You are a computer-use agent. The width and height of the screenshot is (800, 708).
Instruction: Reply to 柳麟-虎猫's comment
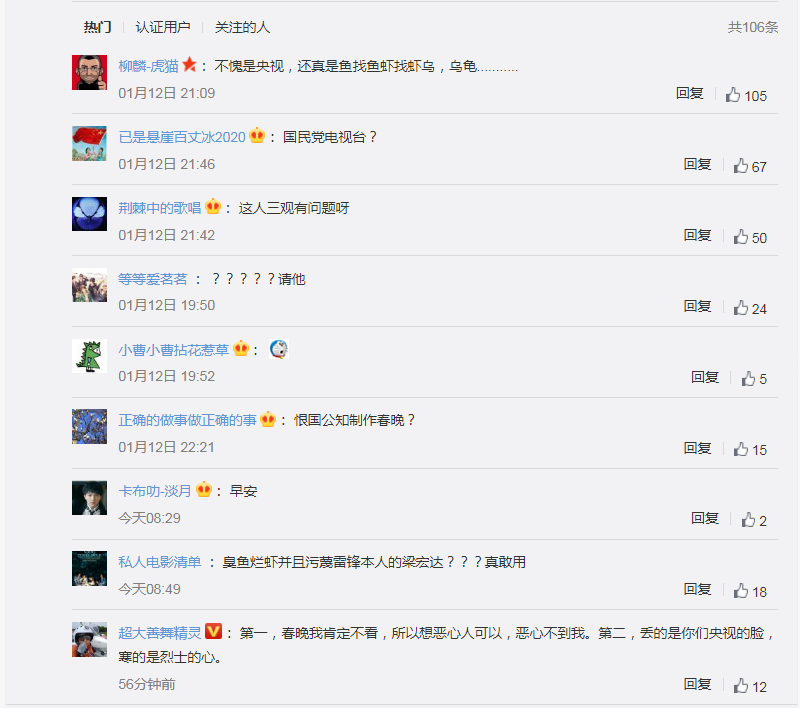click(x=690, y=93)
